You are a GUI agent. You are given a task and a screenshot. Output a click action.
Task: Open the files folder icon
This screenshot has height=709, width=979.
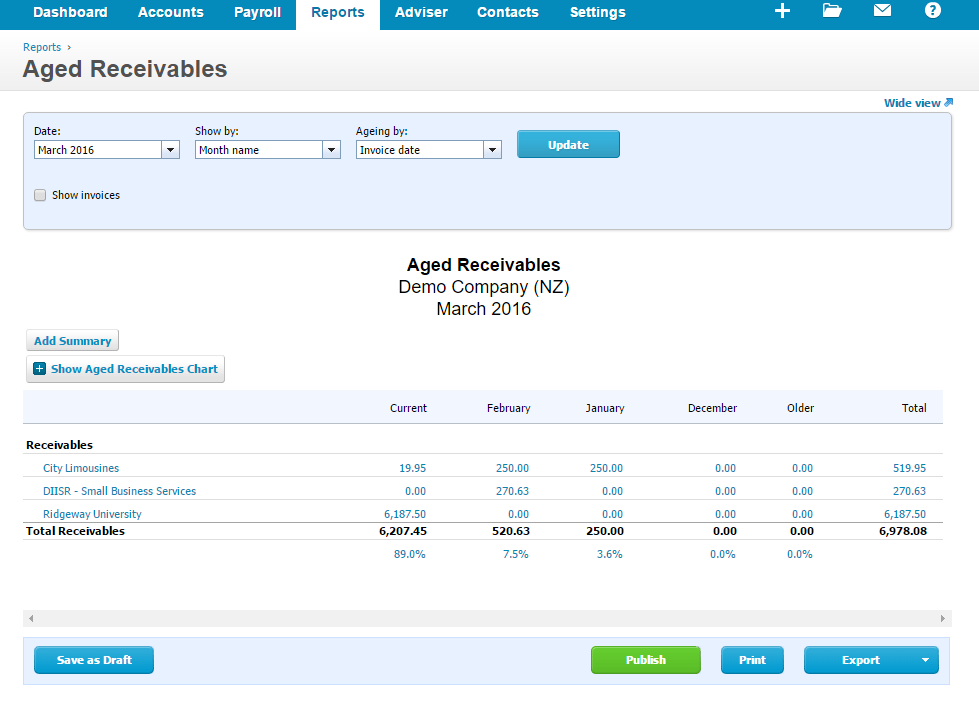click(x=832, y=11)
